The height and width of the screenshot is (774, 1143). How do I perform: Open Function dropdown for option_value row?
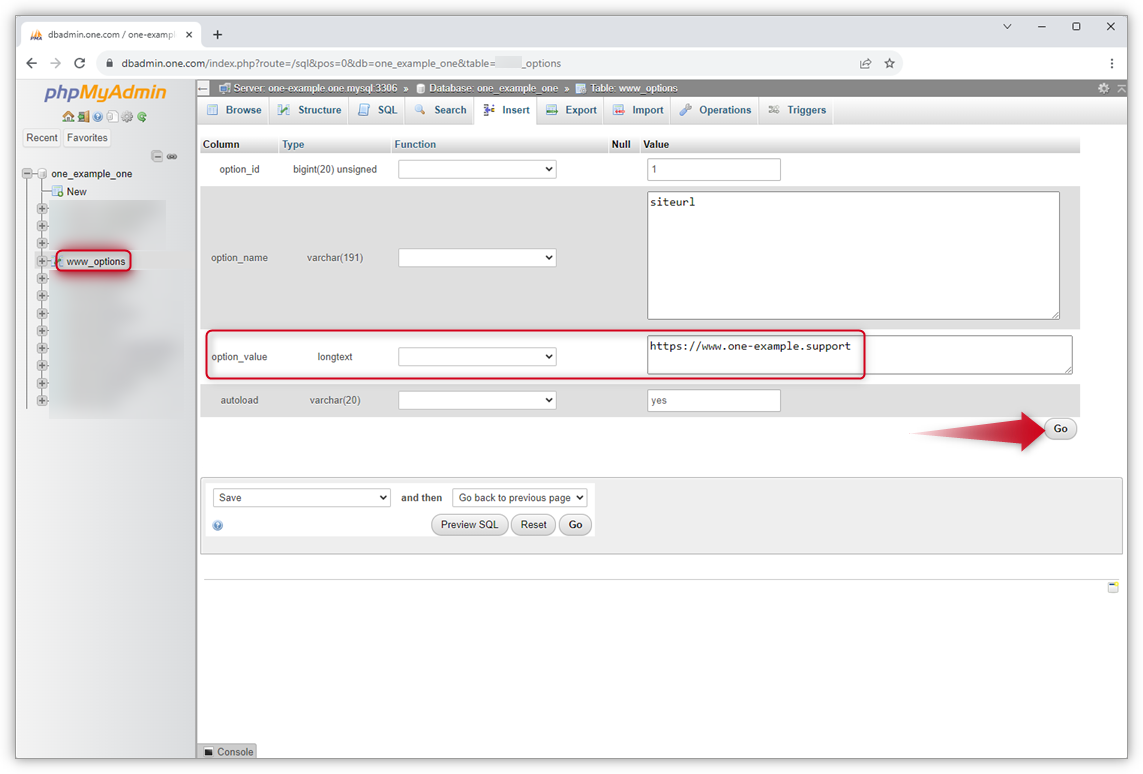[477, 357]
